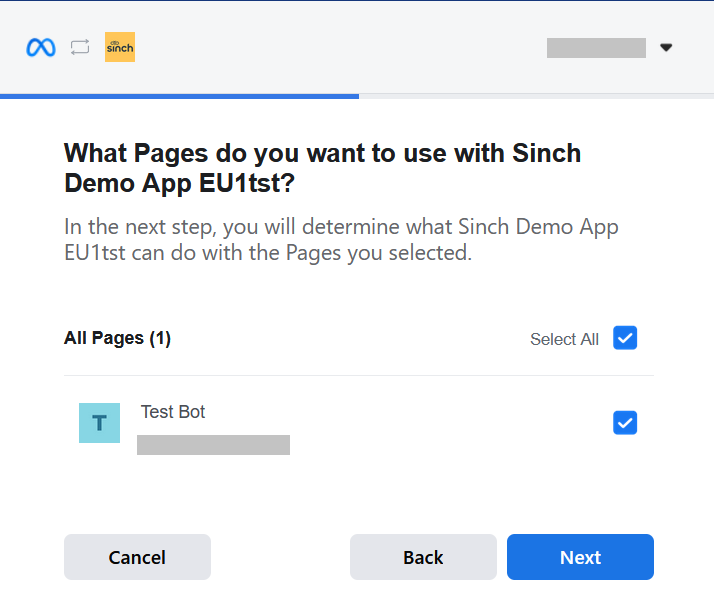Click the greyed-out account name in header
This screenshot has height=591, width=714.
pyautogui.click(x=596, y=48)
